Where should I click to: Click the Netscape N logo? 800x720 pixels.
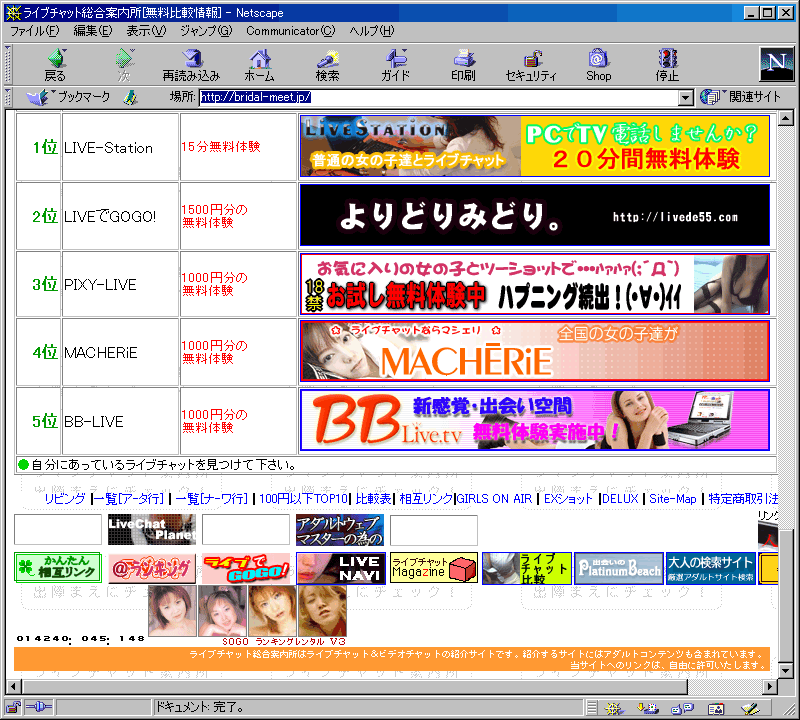pyautogui.click(x=777, y=64)
